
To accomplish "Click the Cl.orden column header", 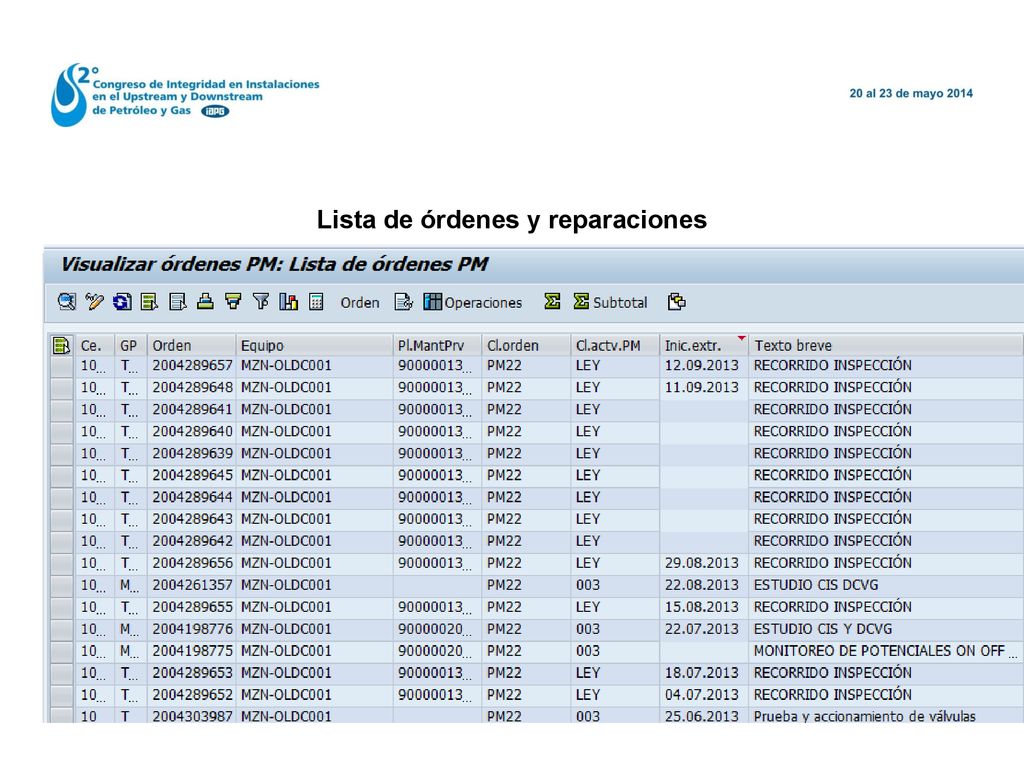I will pyautogui.click(x=526, y=345).
